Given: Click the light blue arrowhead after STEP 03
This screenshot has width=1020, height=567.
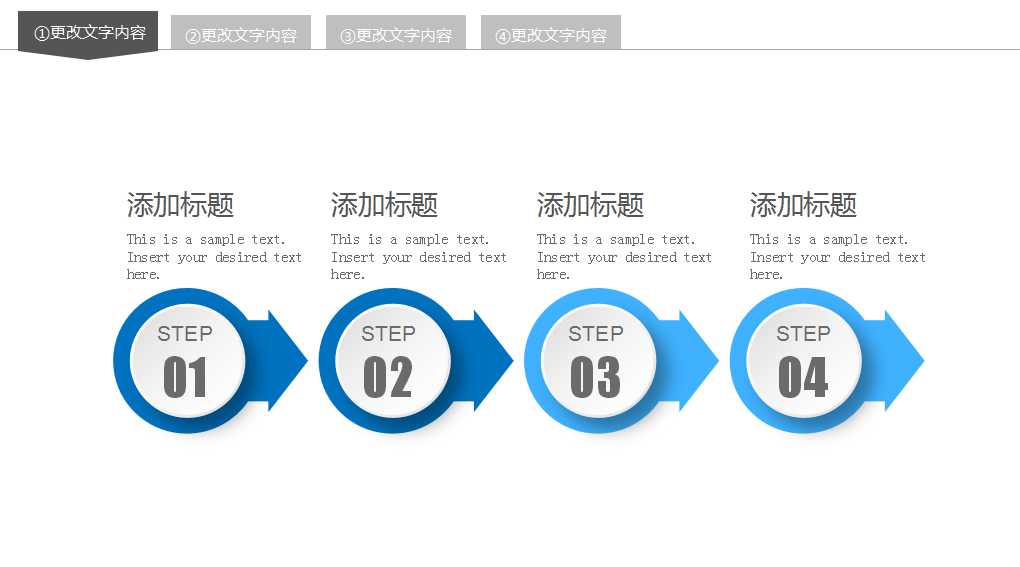Looking at the screenshot, I should tap(695, 361).
